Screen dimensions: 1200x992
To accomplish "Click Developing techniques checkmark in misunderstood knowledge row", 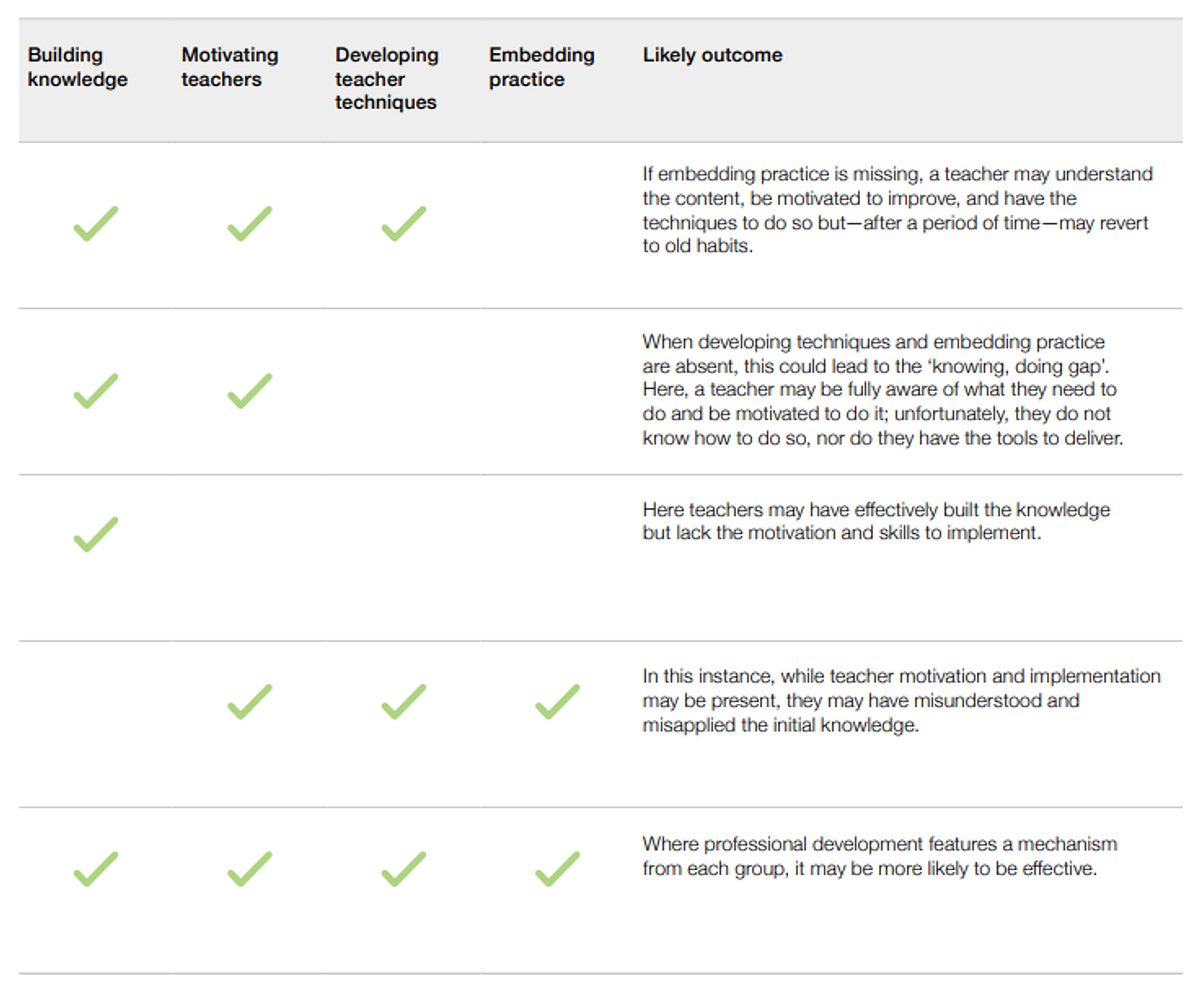I will [x=404, y=701].
